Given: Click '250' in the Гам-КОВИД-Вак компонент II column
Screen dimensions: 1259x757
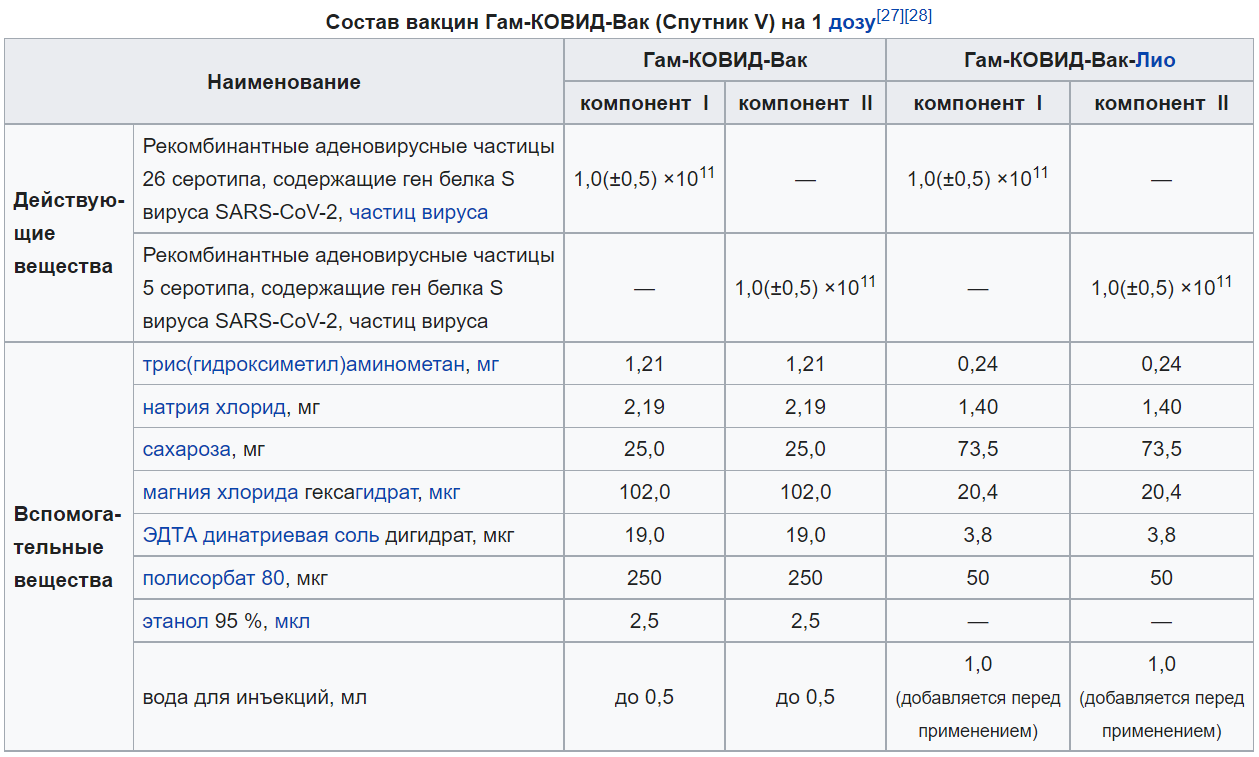Looking at the screenshot, I should click(805, 578).
